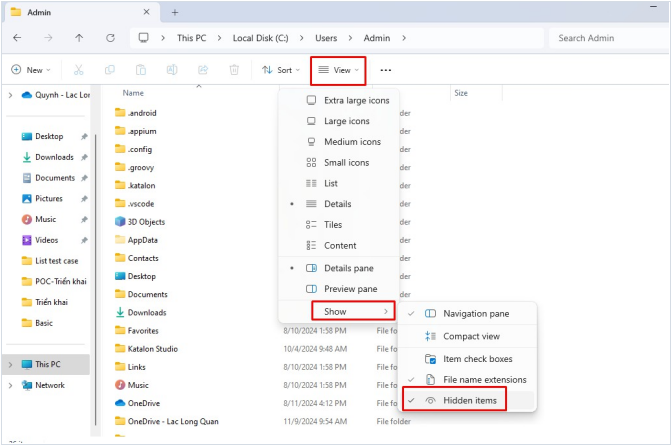Enable Item check boxes option
Image resolution: width=671 pixels, height=445 pixels.
(x=478, y=358)
